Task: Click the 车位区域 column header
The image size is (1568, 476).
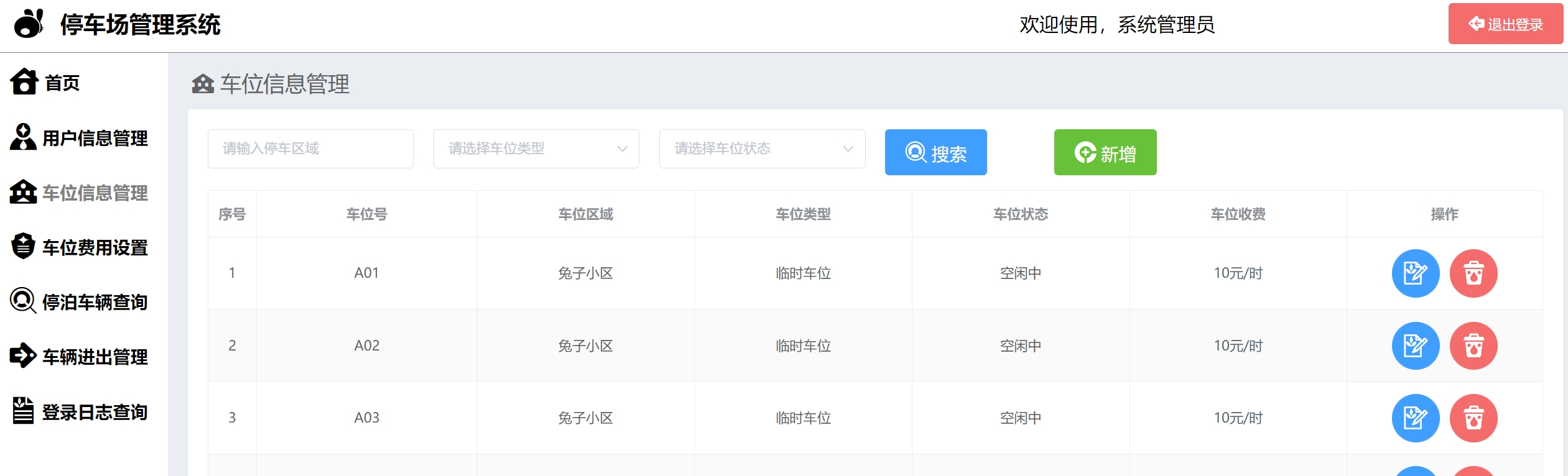Action: click(585, 214)
